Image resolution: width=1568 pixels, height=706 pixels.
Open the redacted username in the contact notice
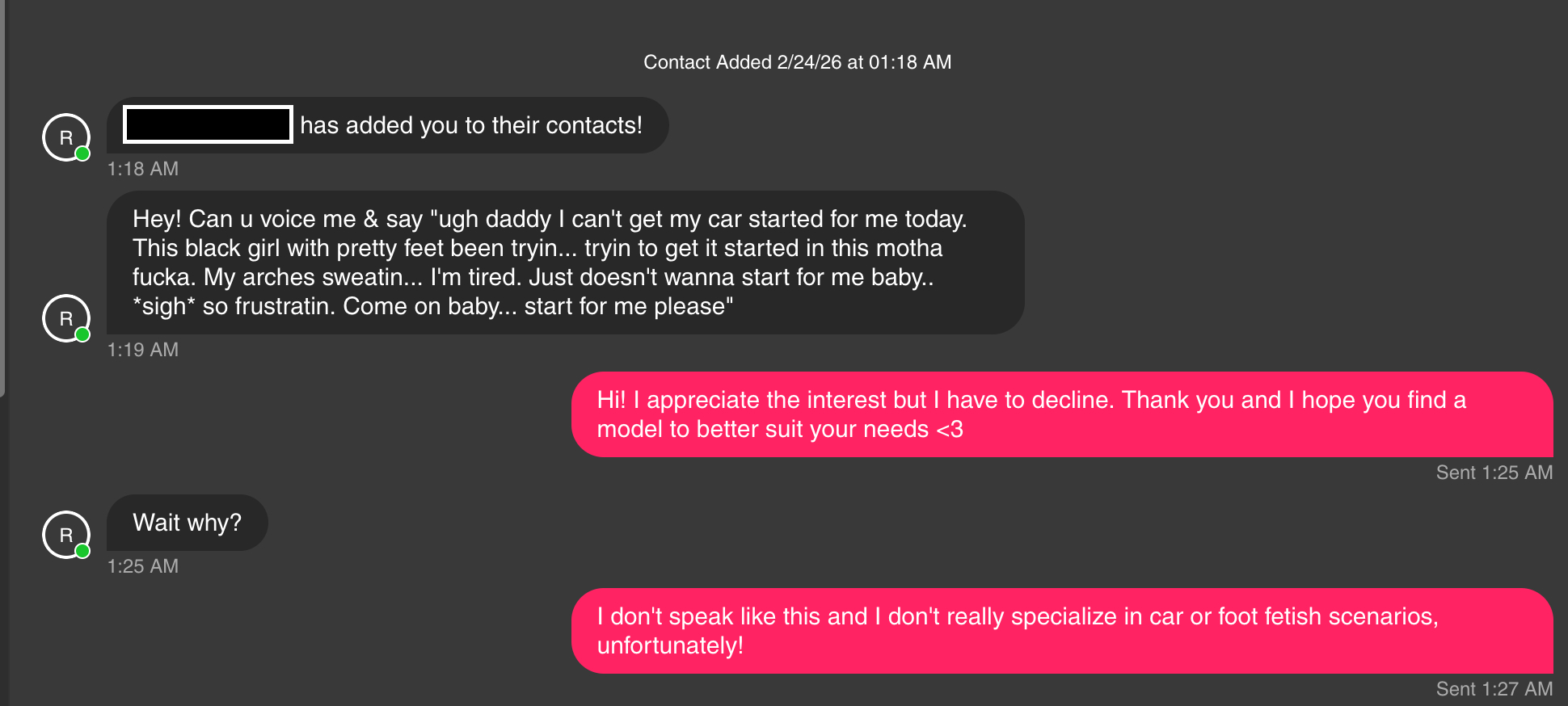tap(208, 124)
